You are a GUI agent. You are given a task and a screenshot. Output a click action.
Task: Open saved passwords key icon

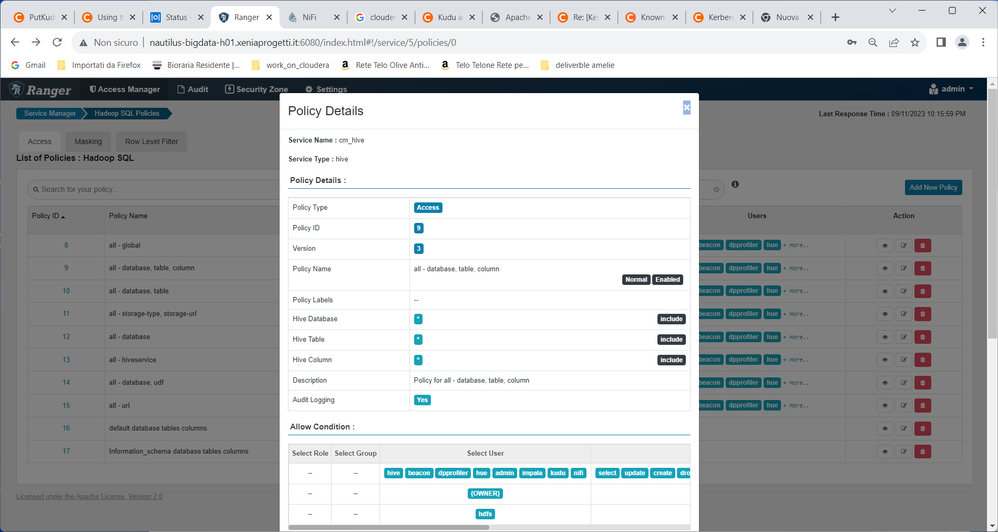pos(852,43)
